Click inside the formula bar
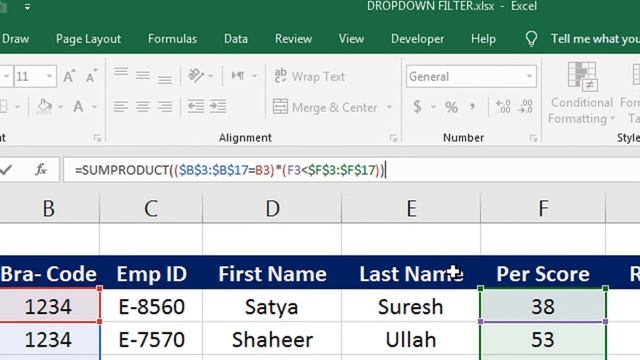Screen dimensions: 640x360 [x=351, y=170]
